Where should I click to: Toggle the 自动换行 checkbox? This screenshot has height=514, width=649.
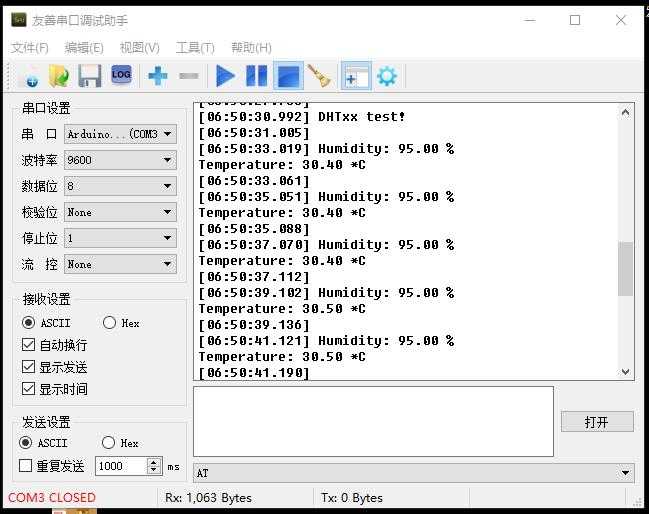(x=28, y=345)
